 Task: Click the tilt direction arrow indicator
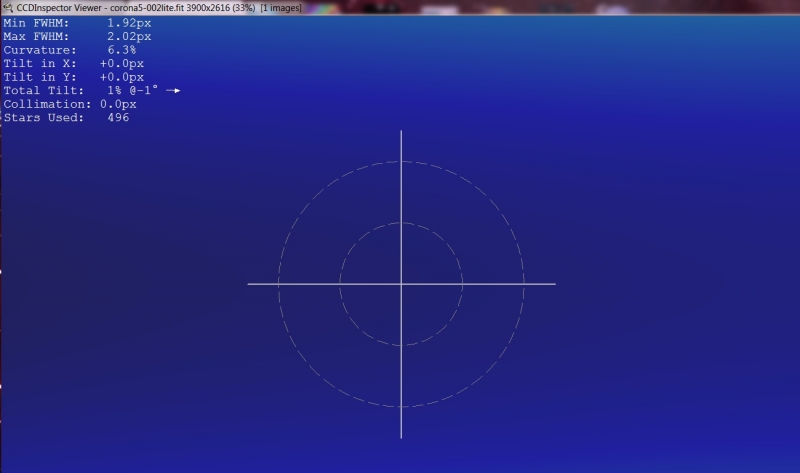[x=173, y=91]
